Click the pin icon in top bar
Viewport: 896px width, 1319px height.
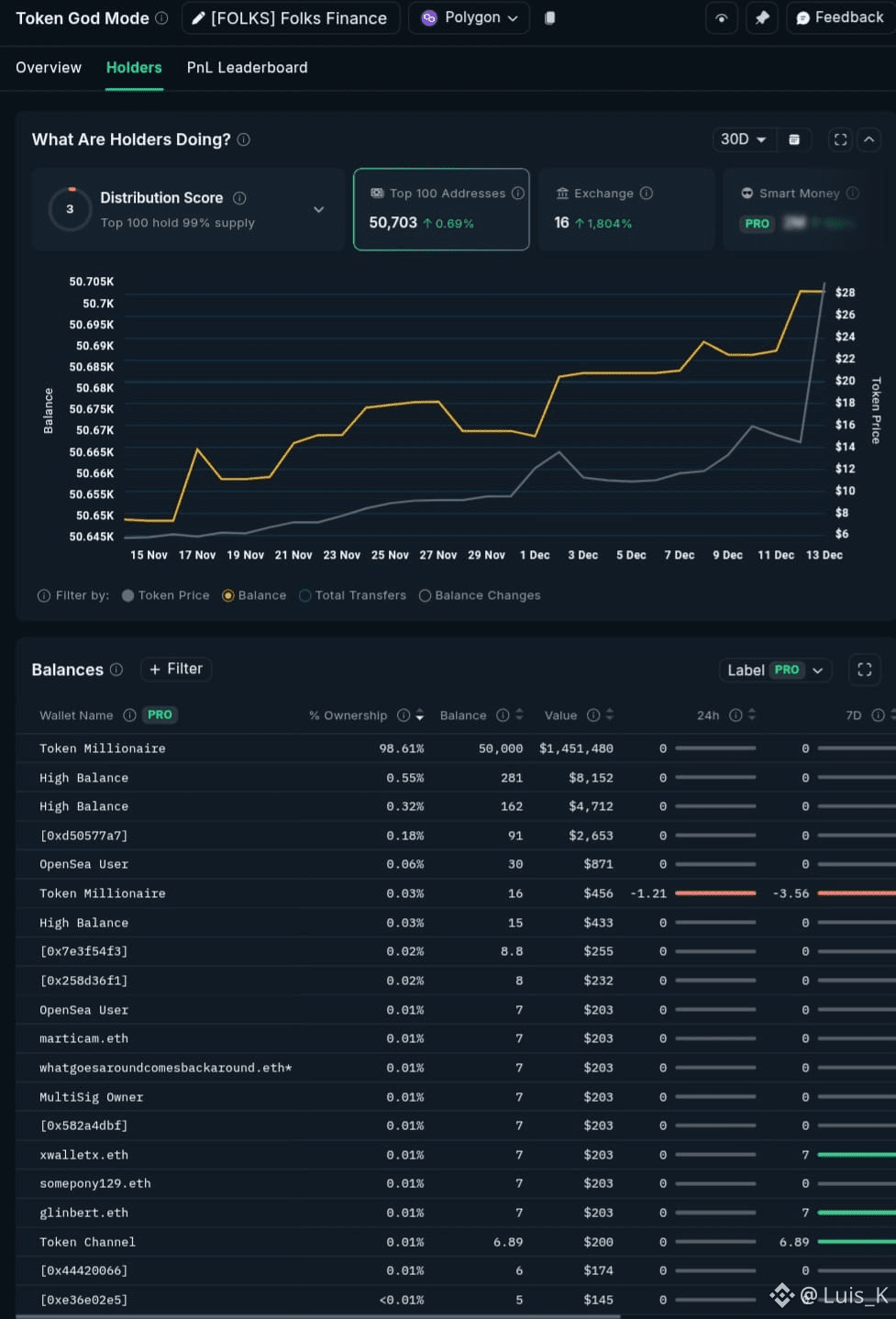pos(761,18)
